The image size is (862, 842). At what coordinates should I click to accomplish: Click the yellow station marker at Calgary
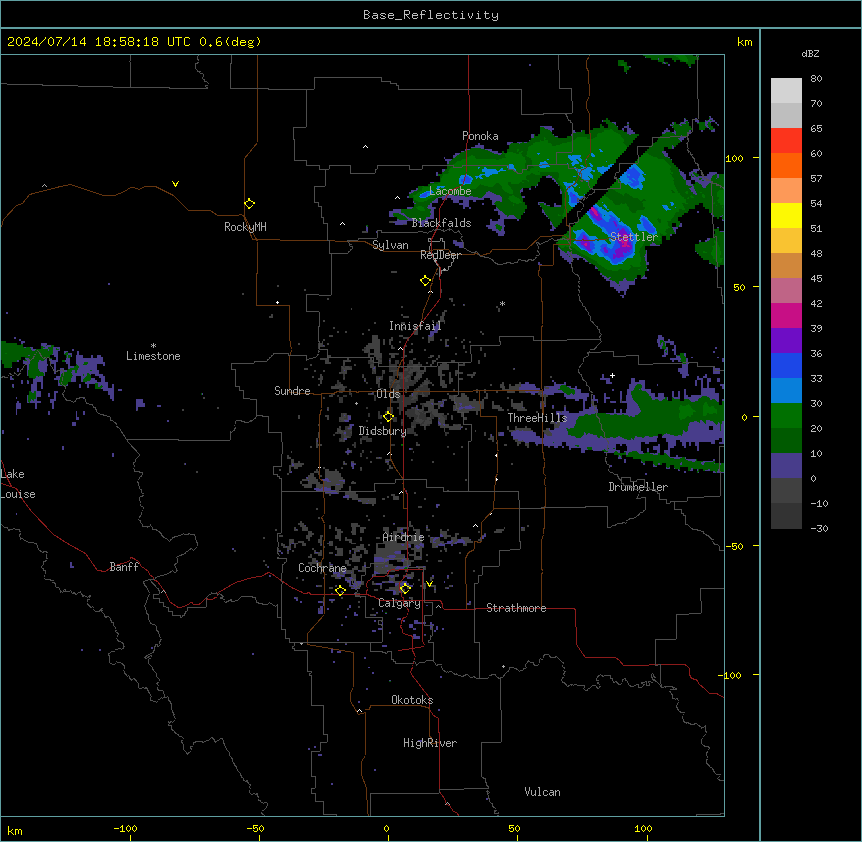pos(405,589)
